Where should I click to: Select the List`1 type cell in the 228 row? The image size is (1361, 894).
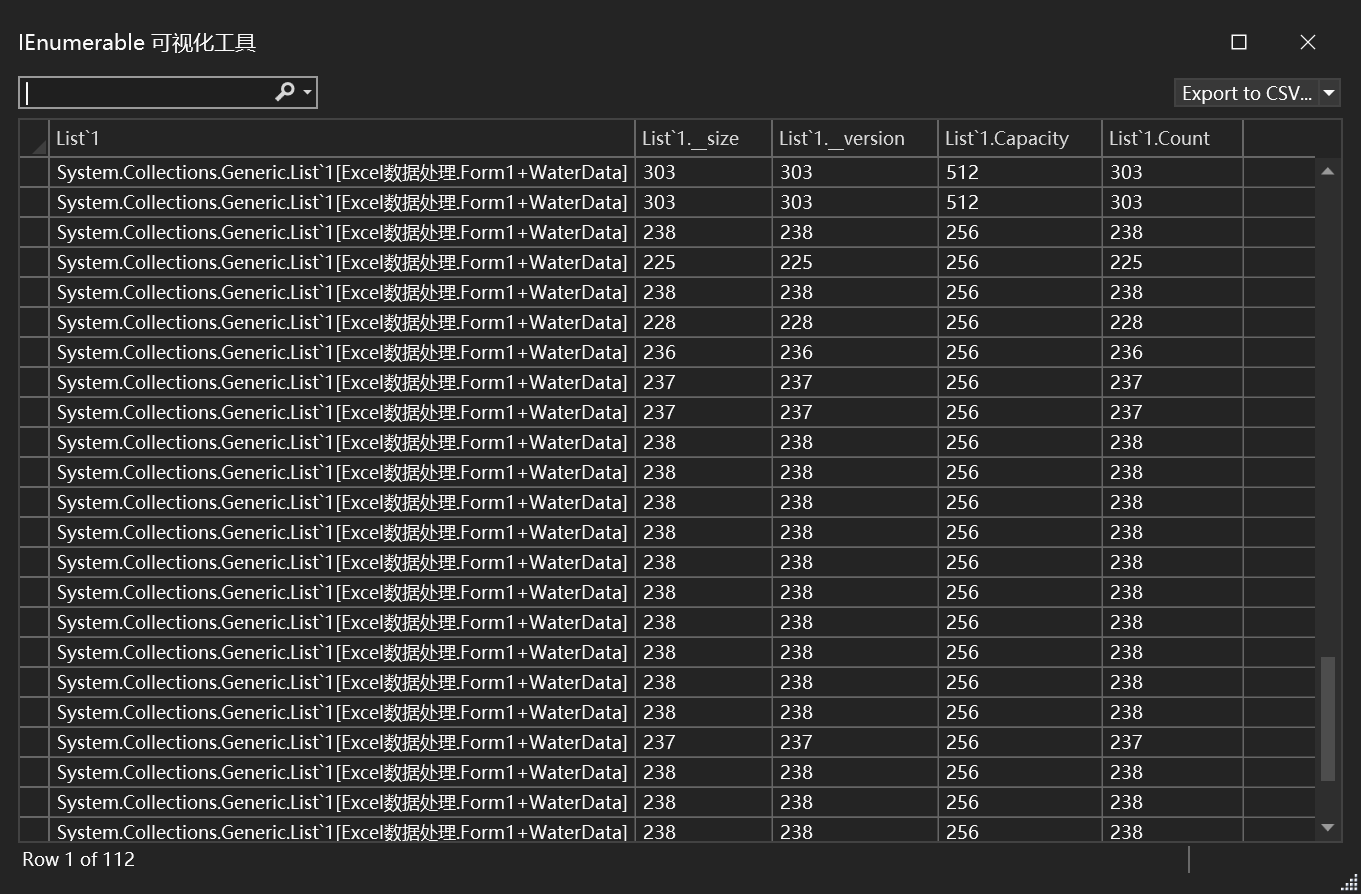point(342,322)
